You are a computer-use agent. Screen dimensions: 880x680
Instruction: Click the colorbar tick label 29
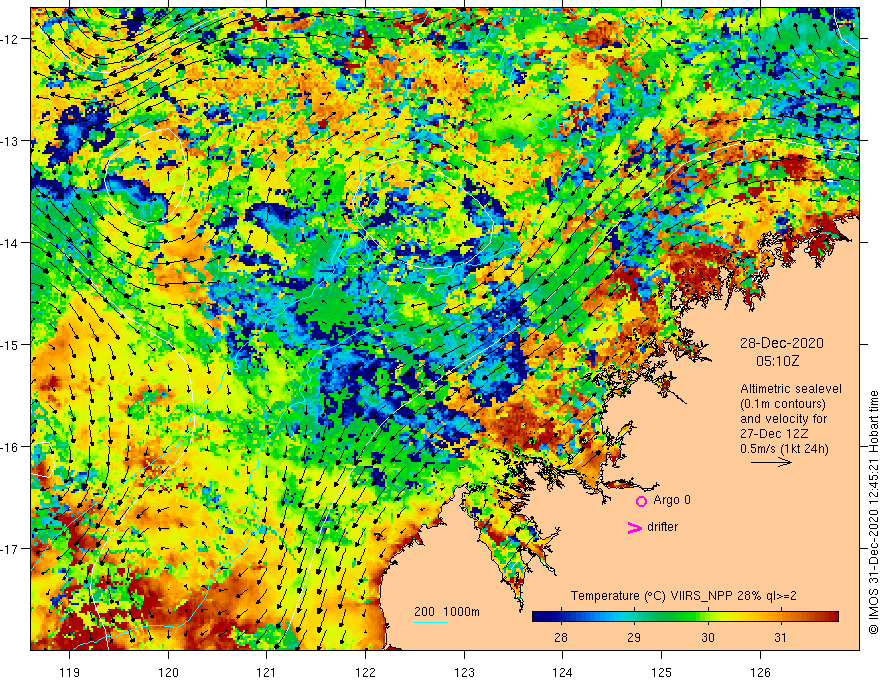click(x=634, y=637)
